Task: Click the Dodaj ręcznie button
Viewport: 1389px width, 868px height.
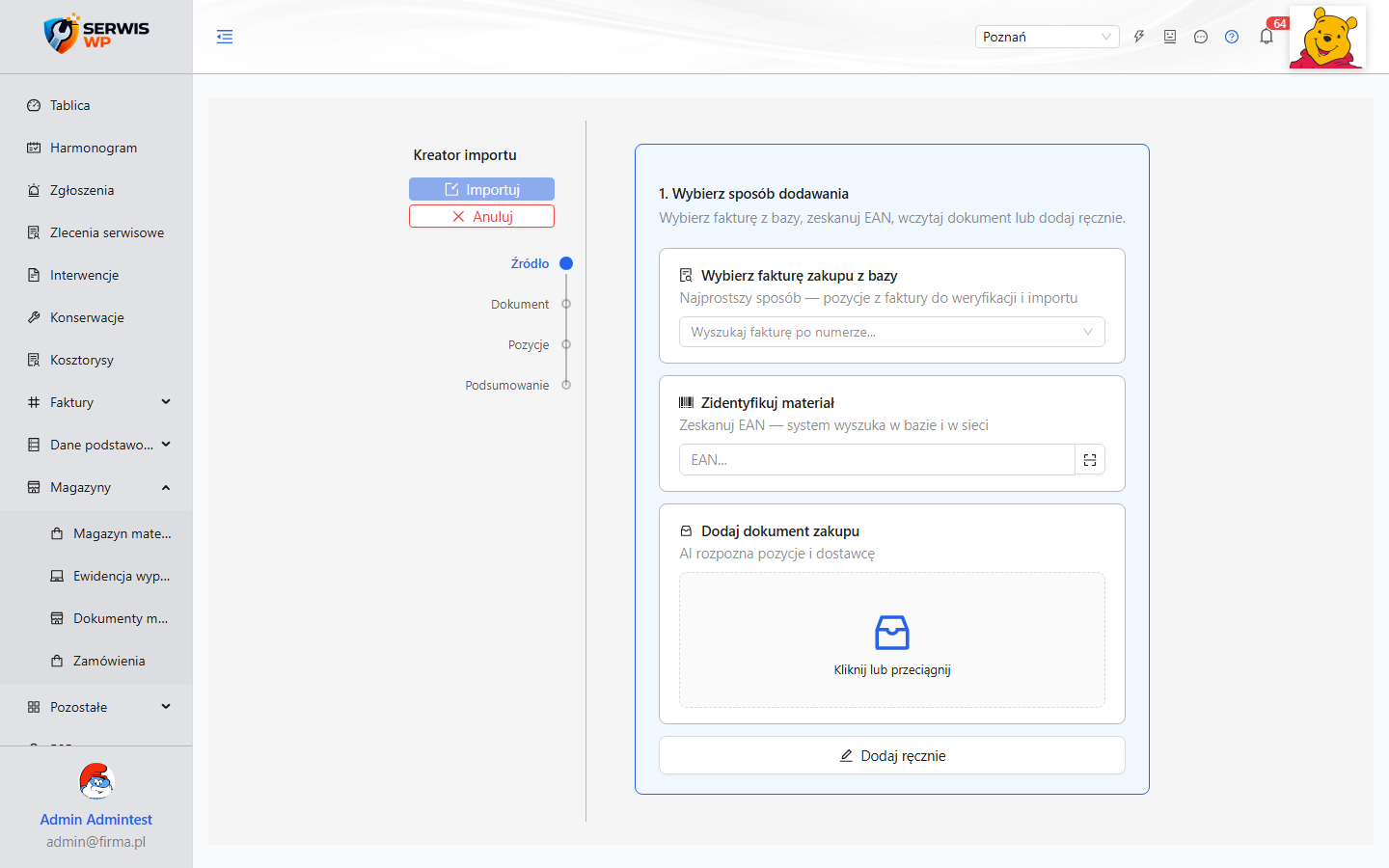Action: 892,755
